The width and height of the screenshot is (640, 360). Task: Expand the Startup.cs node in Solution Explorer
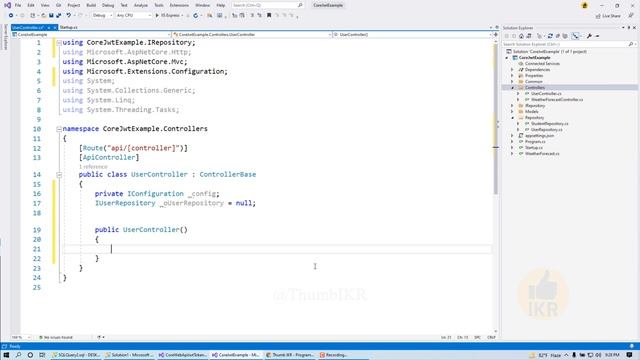pyautogui.click(x=512, y=148)
